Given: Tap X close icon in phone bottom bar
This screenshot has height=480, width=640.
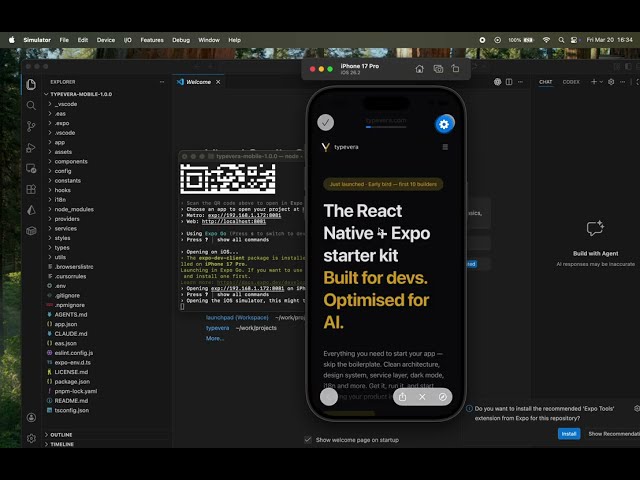Looking at the screenshot, I should click(x=422, y=397).
